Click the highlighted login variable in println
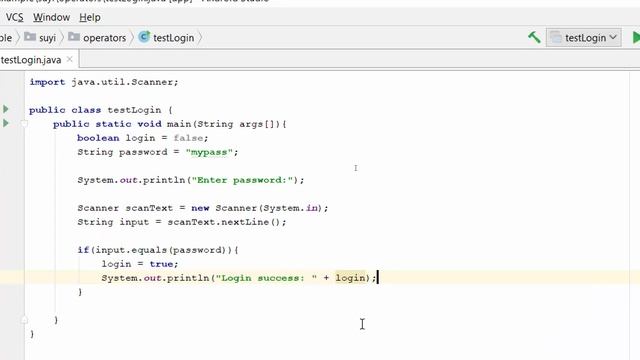Viewport: 640px width, 360px height. pos(350,278)
